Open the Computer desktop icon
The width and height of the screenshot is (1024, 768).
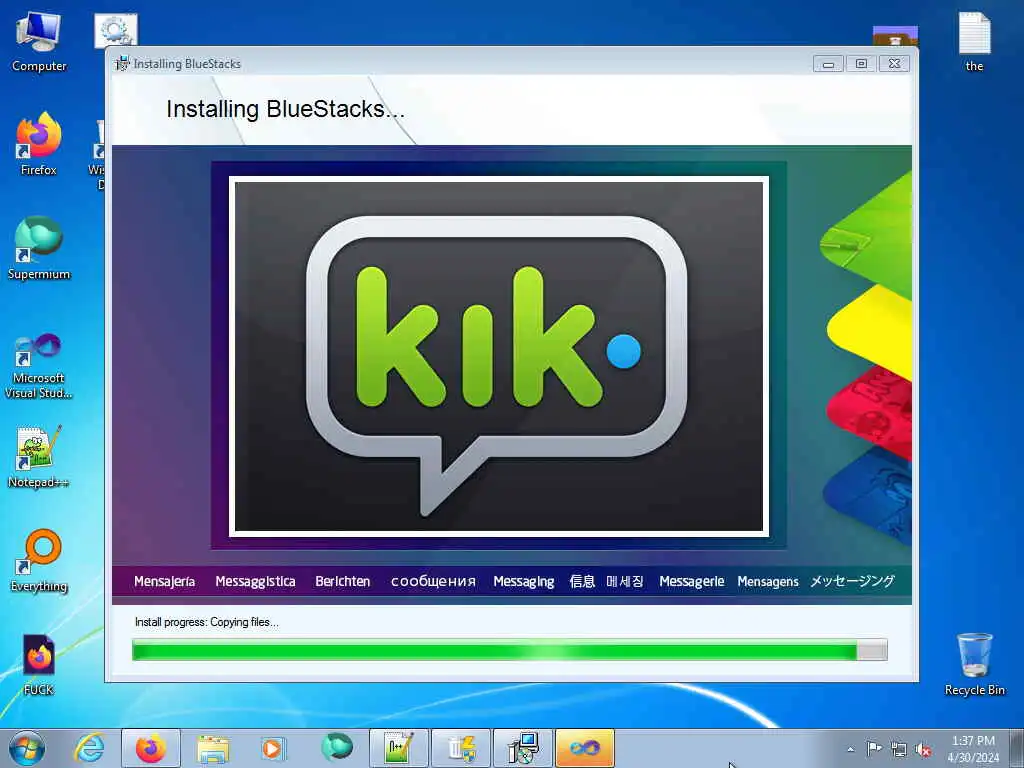coord(39,41)
